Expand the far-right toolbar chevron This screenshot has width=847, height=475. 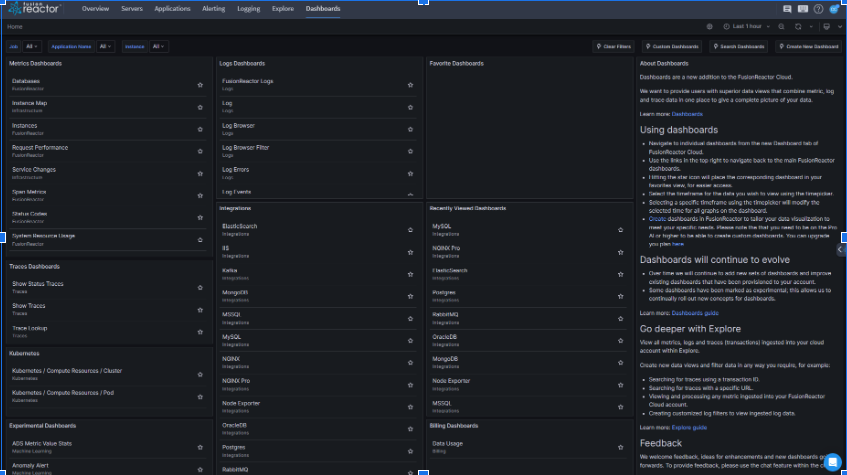(x=839, y=26)
